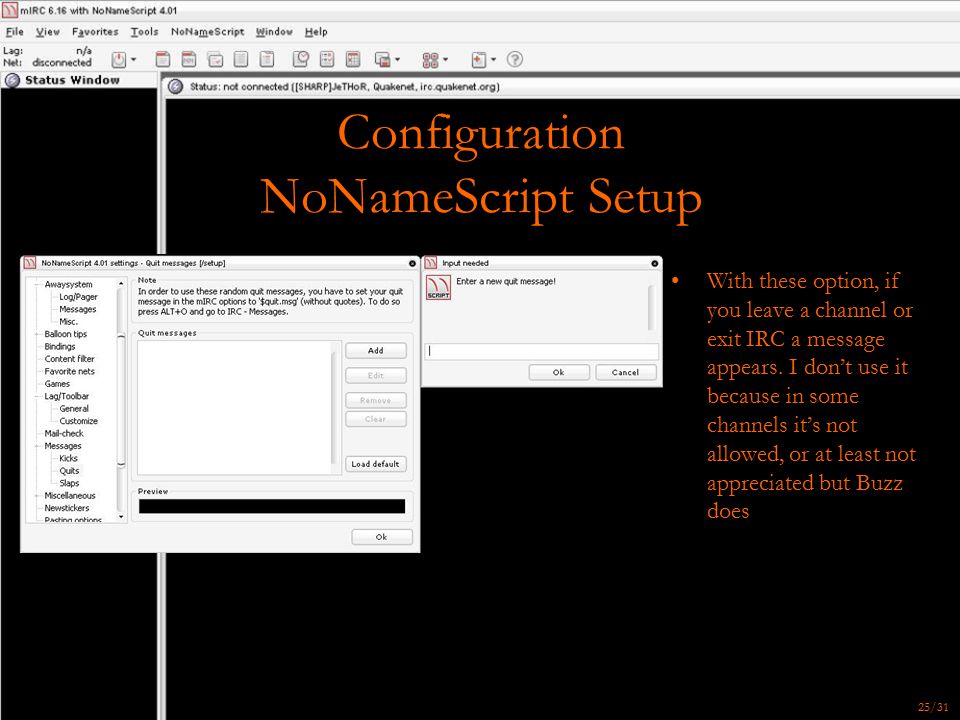This screenshot has width=960, height=720.
Task: Select Log/Pager in the settings tree
Action: point(78,297)
